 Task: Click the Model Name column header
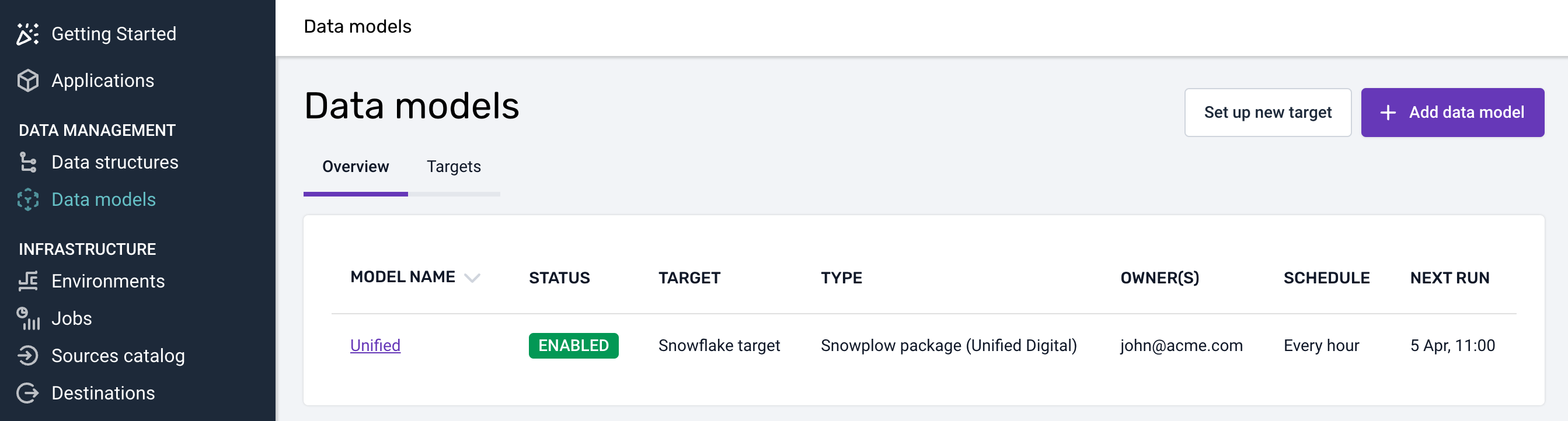click(402, 278)
